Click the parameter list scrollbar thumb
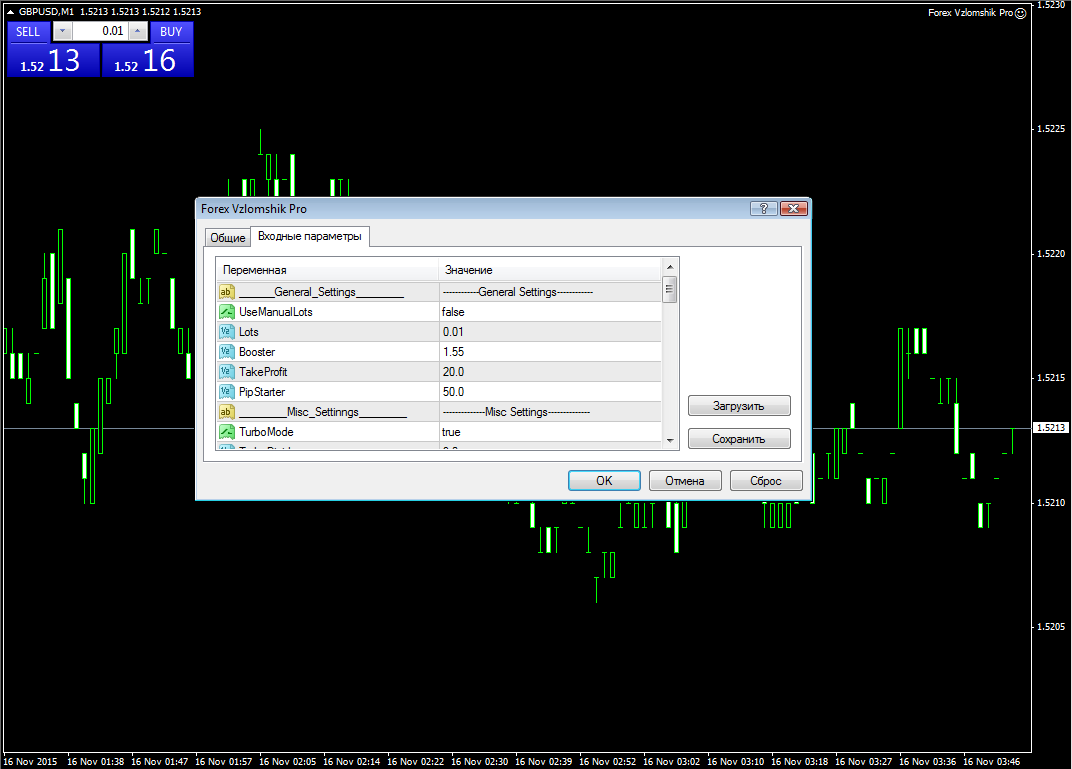This screenshot has width=1072, height=769. [670, 289]
